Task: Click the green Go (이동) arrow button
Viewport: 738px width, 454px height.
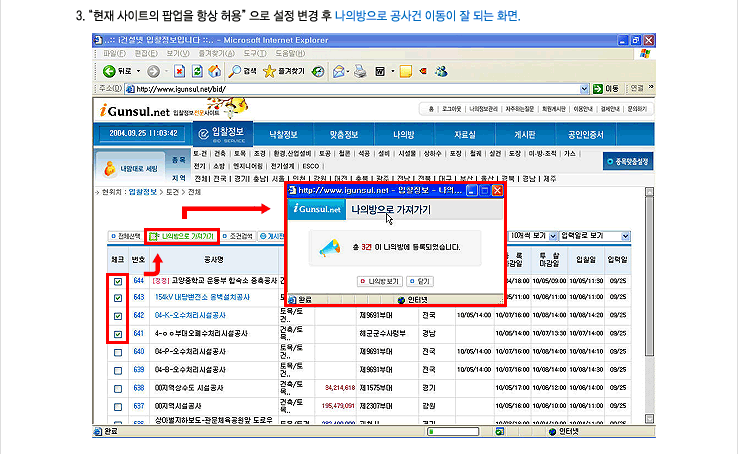Action: click(x=598, y=88)
